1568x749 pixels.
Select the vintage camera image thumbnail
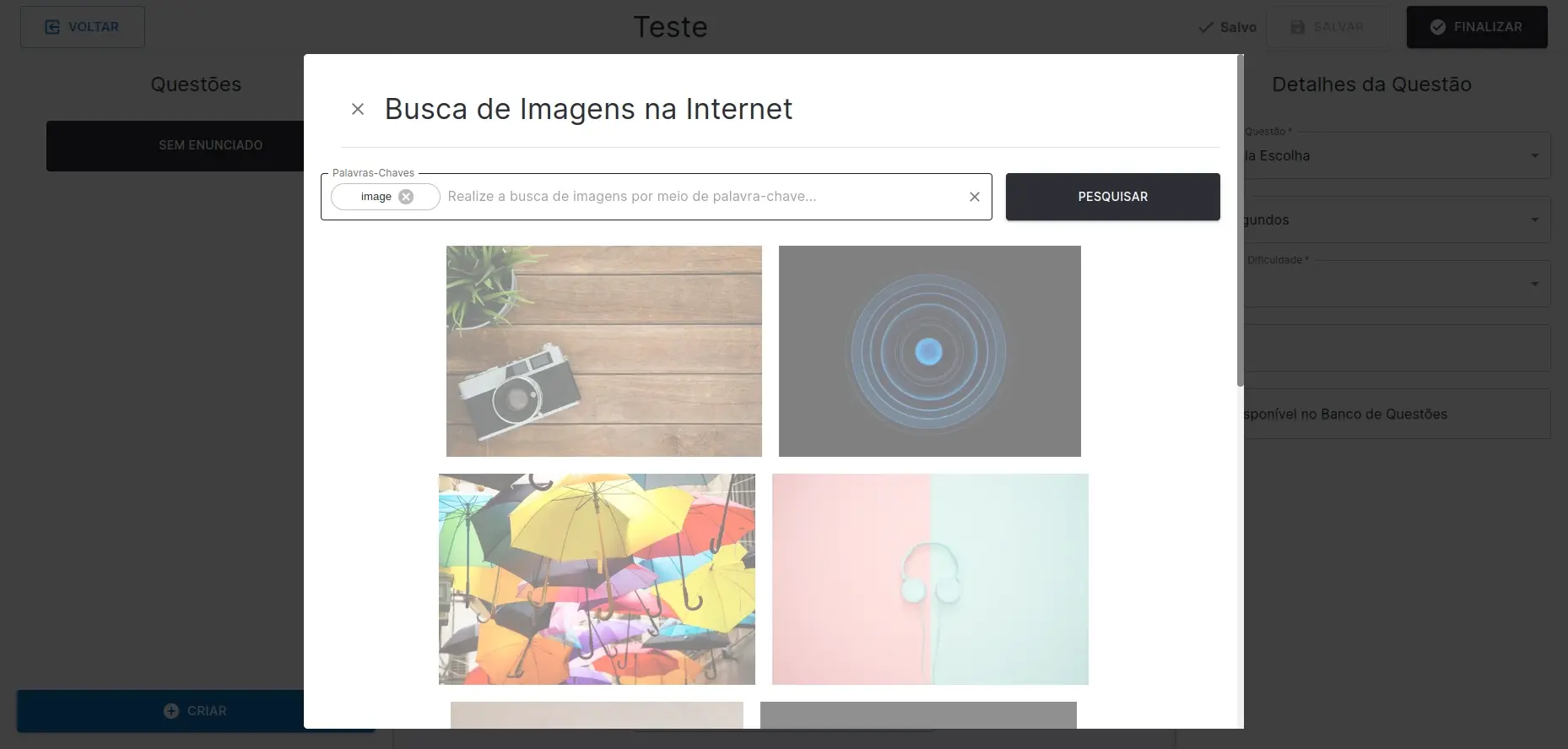coord(604,351)
